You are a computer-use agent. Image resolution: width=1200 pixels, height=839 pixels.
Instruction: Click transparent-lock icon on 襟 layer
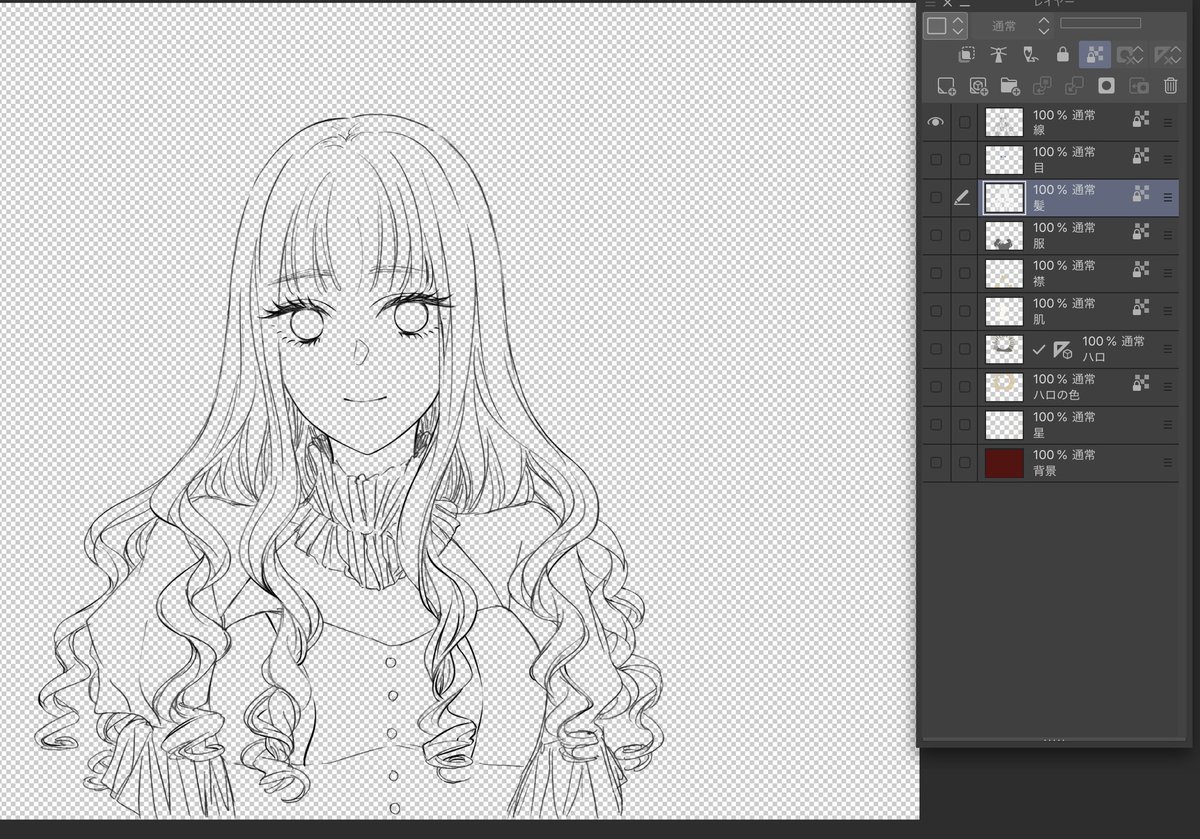point(1141,271)
